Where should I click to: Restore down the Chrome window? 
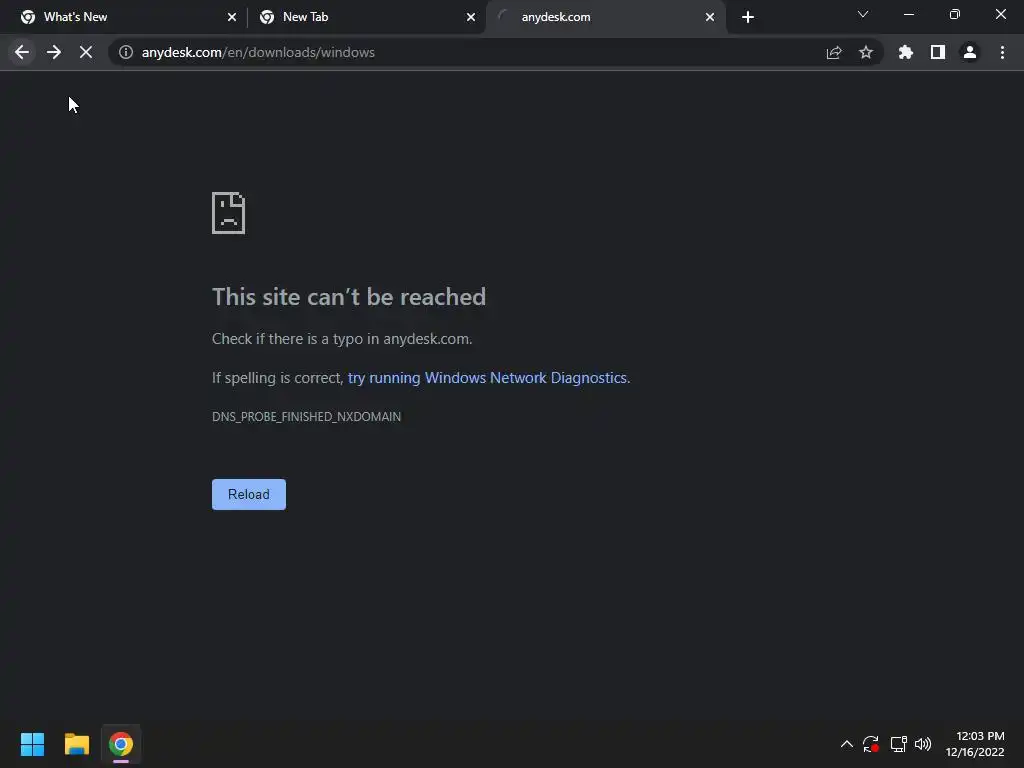tap(955, 14)
